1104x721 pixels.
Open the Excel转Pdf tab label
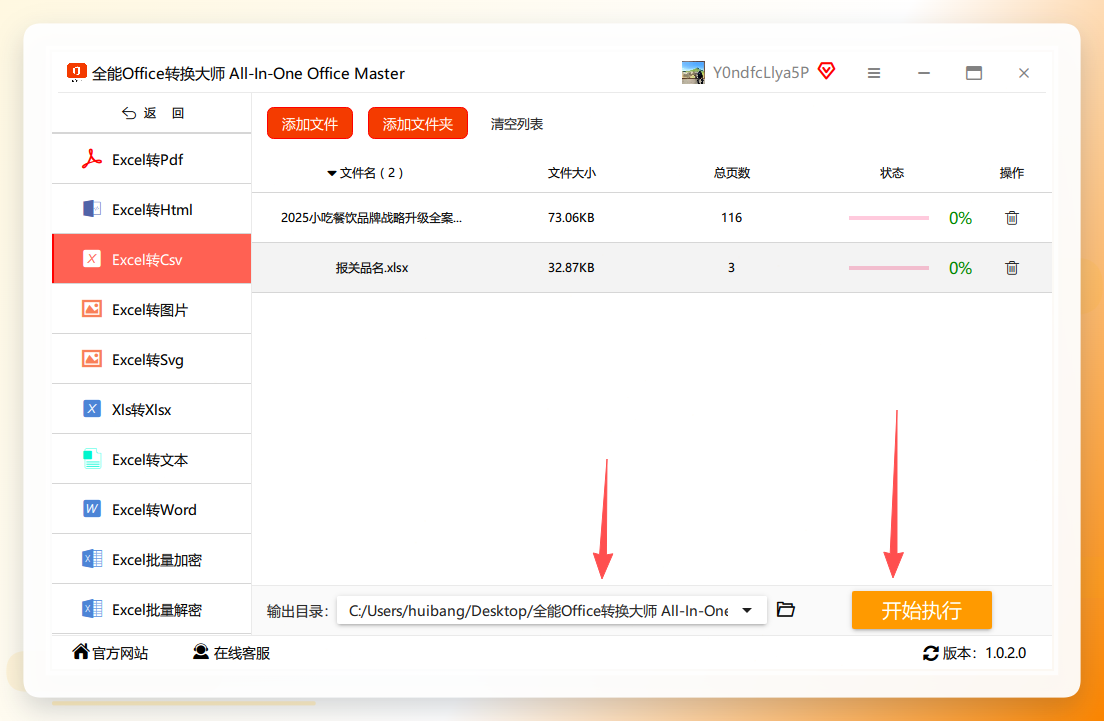point(147,160)
